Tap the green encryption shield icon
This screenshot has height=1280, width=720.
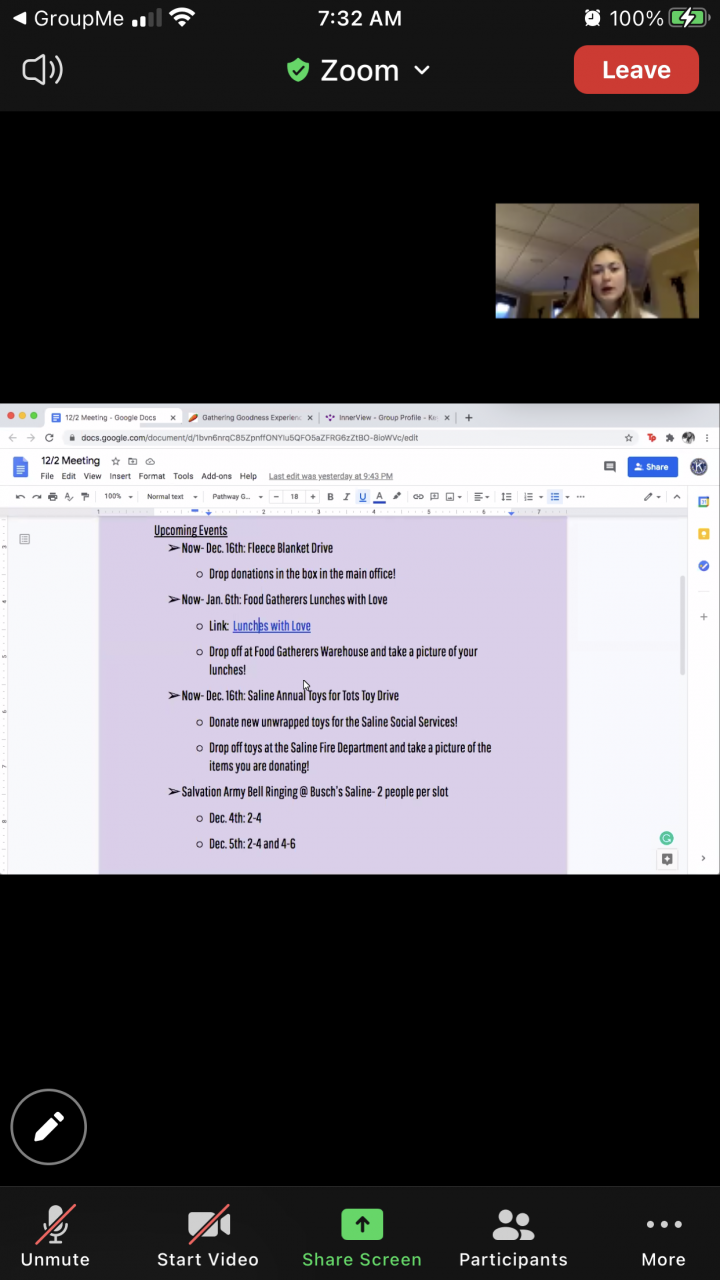(x=298, y=70)
